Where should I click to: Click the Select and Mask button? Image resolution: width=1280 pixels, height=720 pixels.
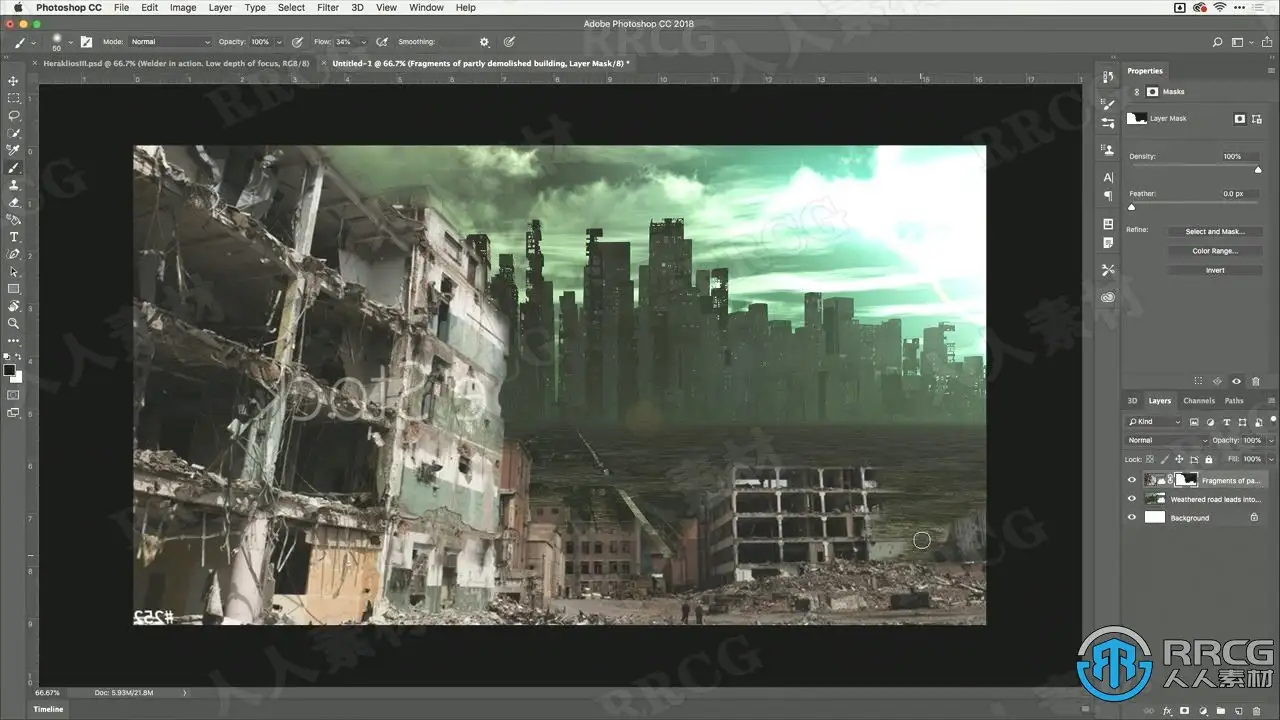(x=1215, y=231)
